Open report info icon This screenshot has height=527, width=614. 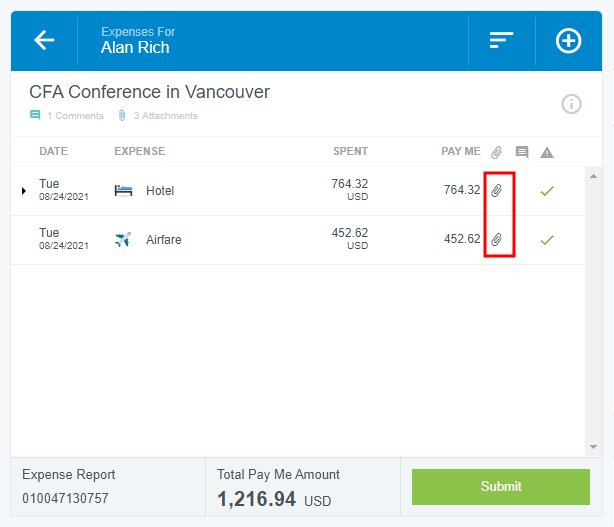click(571, 104)
